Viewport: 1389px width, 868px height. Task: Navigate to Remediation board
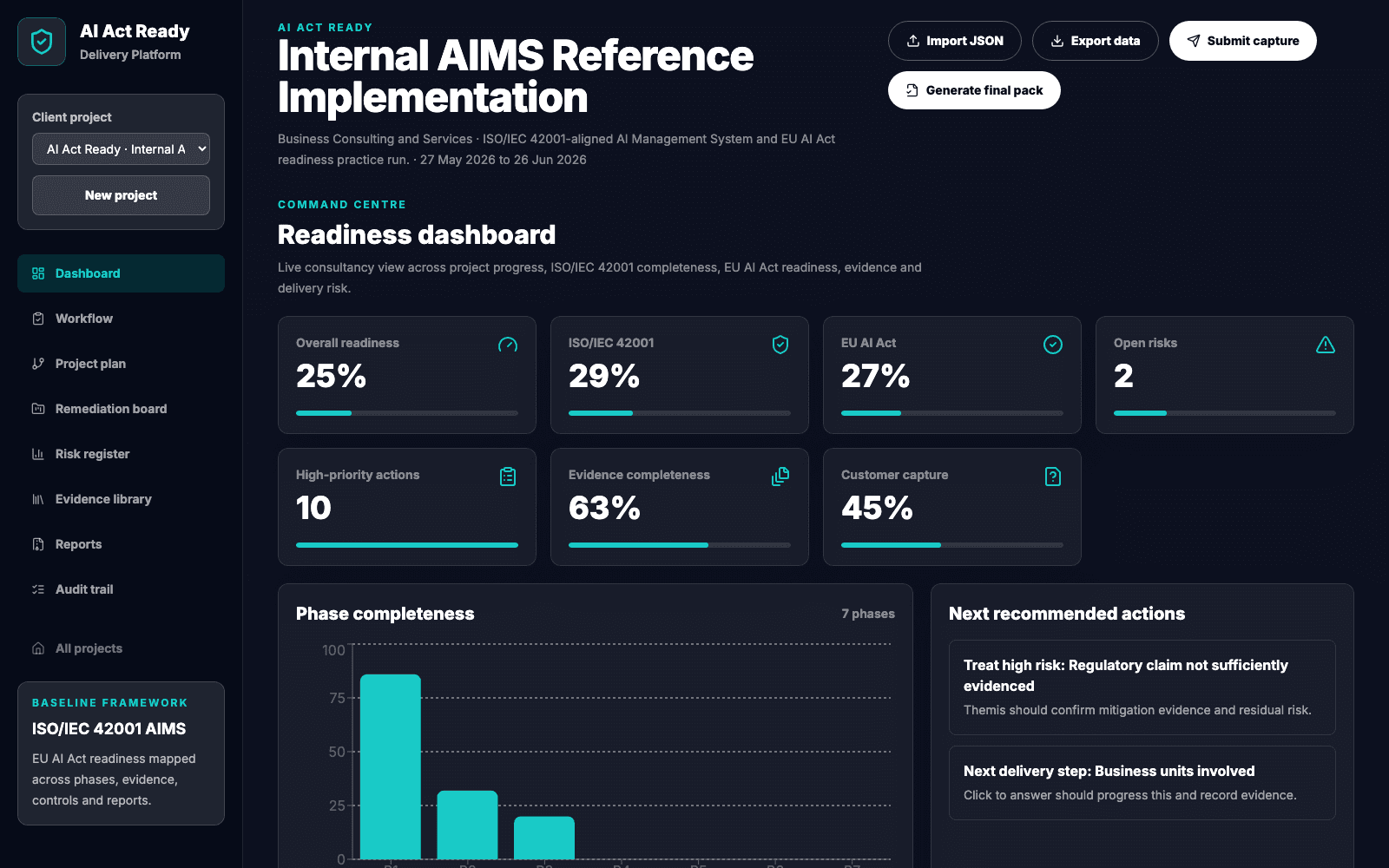[121, 409]
